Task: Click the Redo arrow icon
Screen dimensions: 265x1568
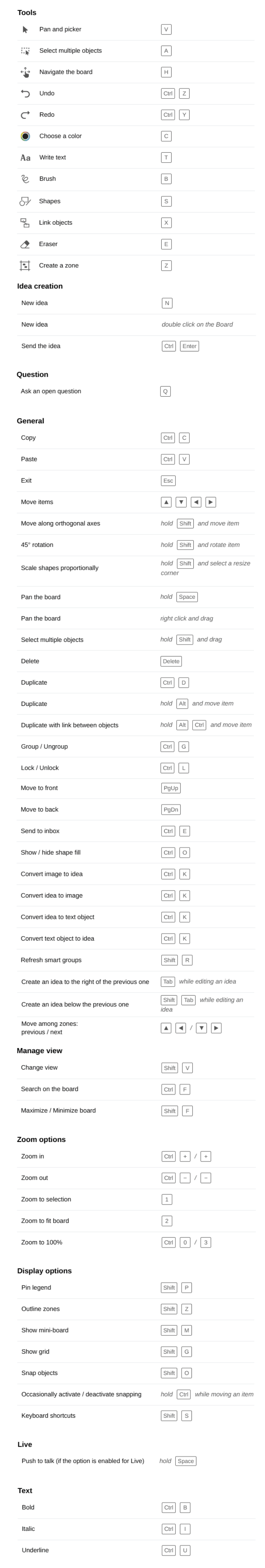Action: pos(25,115)
